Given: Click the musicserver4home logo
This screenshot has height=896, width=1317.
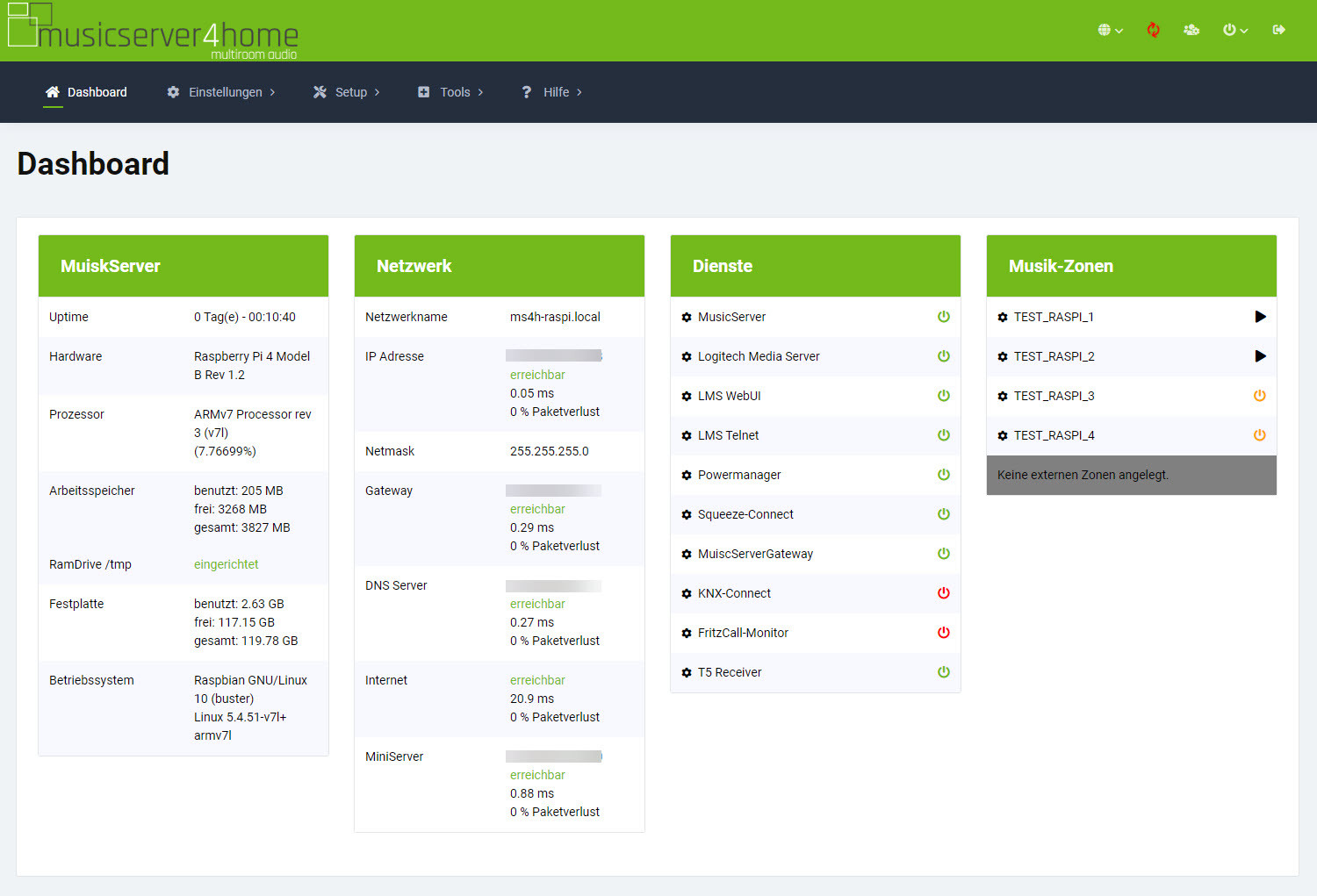Looking at the screenshot, I should (x=154, y=32).
